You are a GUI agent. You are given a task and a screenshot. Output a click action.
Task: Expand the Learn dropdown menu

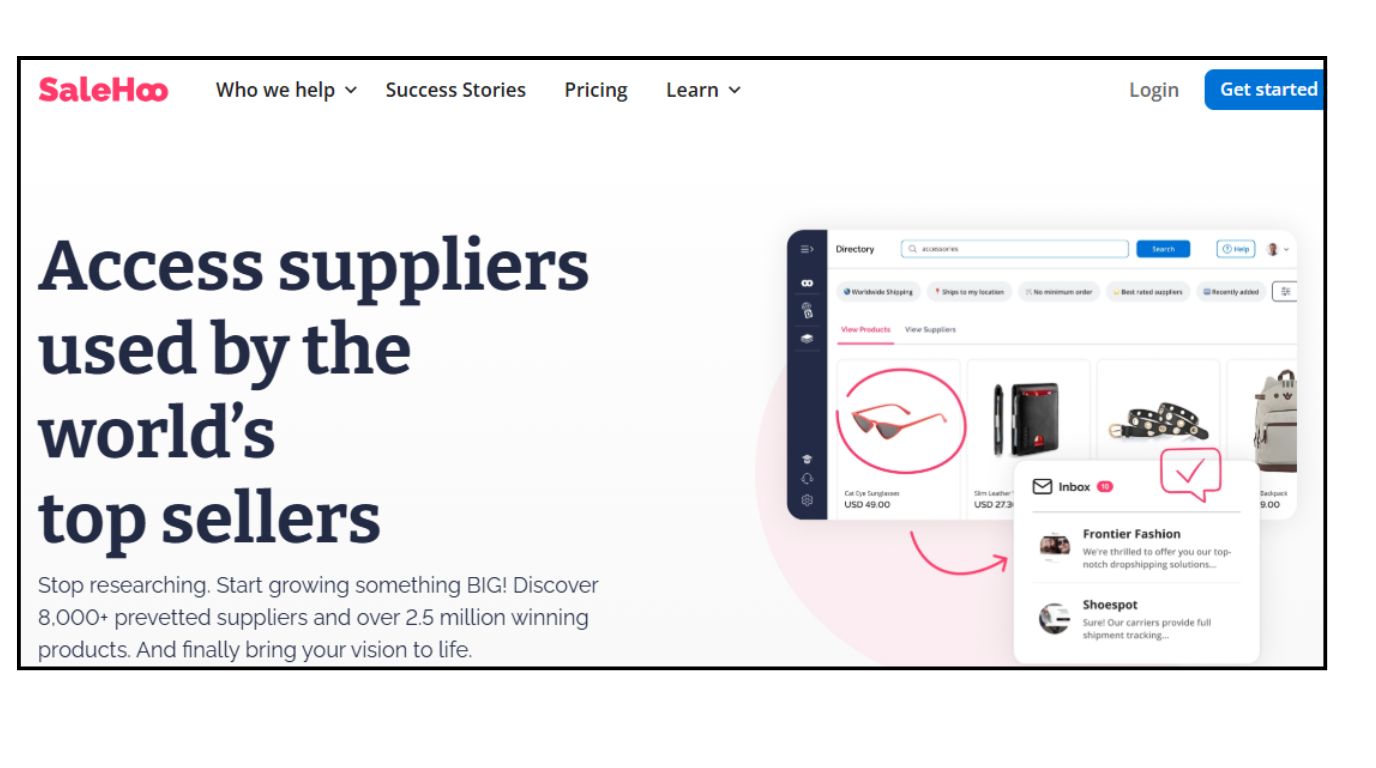click(x=703, y=90)
